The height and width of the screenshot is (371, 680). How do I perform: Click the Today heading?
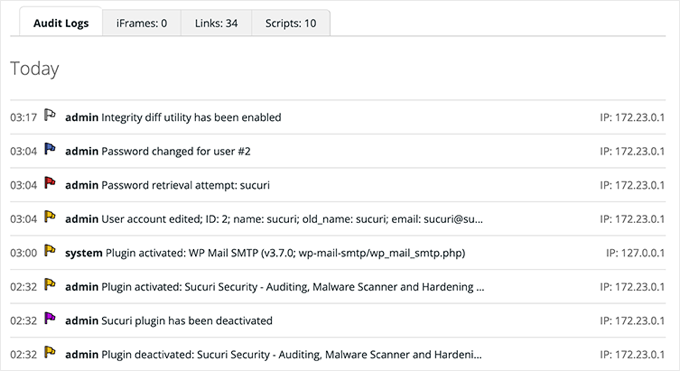[35, 69]
